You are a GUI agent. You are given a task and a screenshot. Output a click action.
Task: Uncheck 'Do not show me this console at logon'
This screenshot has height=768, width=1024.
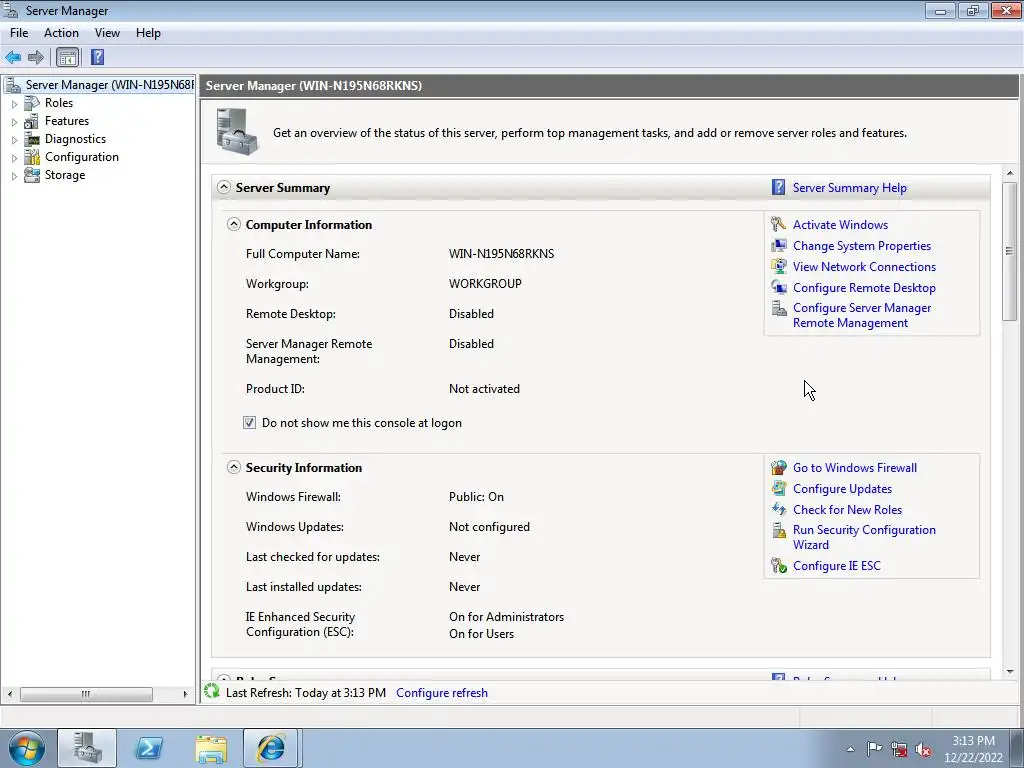(249, 423)
